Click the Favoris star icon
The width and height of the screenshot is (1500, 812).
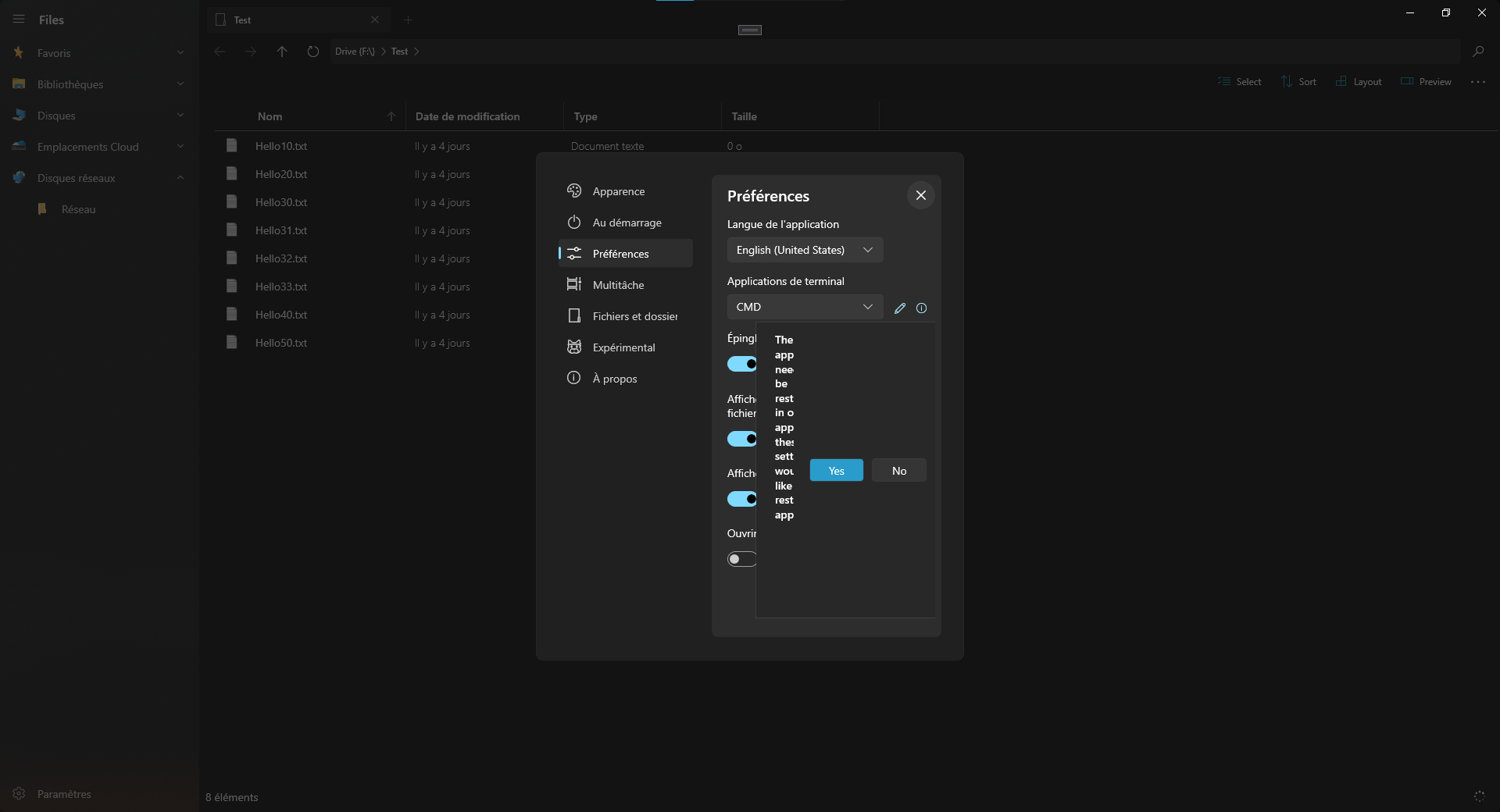pos(19,53)
